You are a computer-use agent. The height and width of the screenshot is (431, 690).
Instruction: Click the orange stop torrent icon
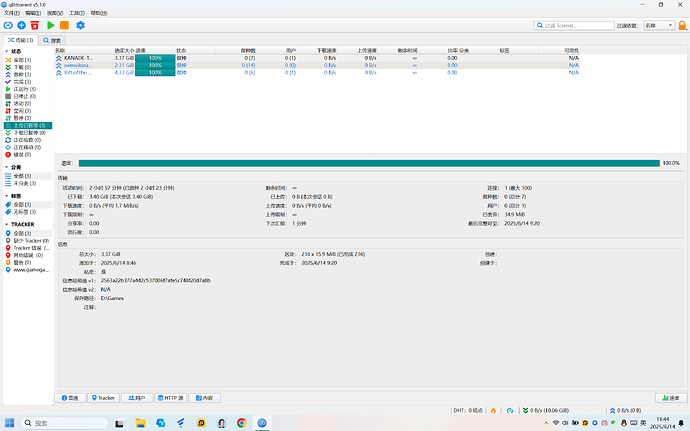click(x=64, y=26)
